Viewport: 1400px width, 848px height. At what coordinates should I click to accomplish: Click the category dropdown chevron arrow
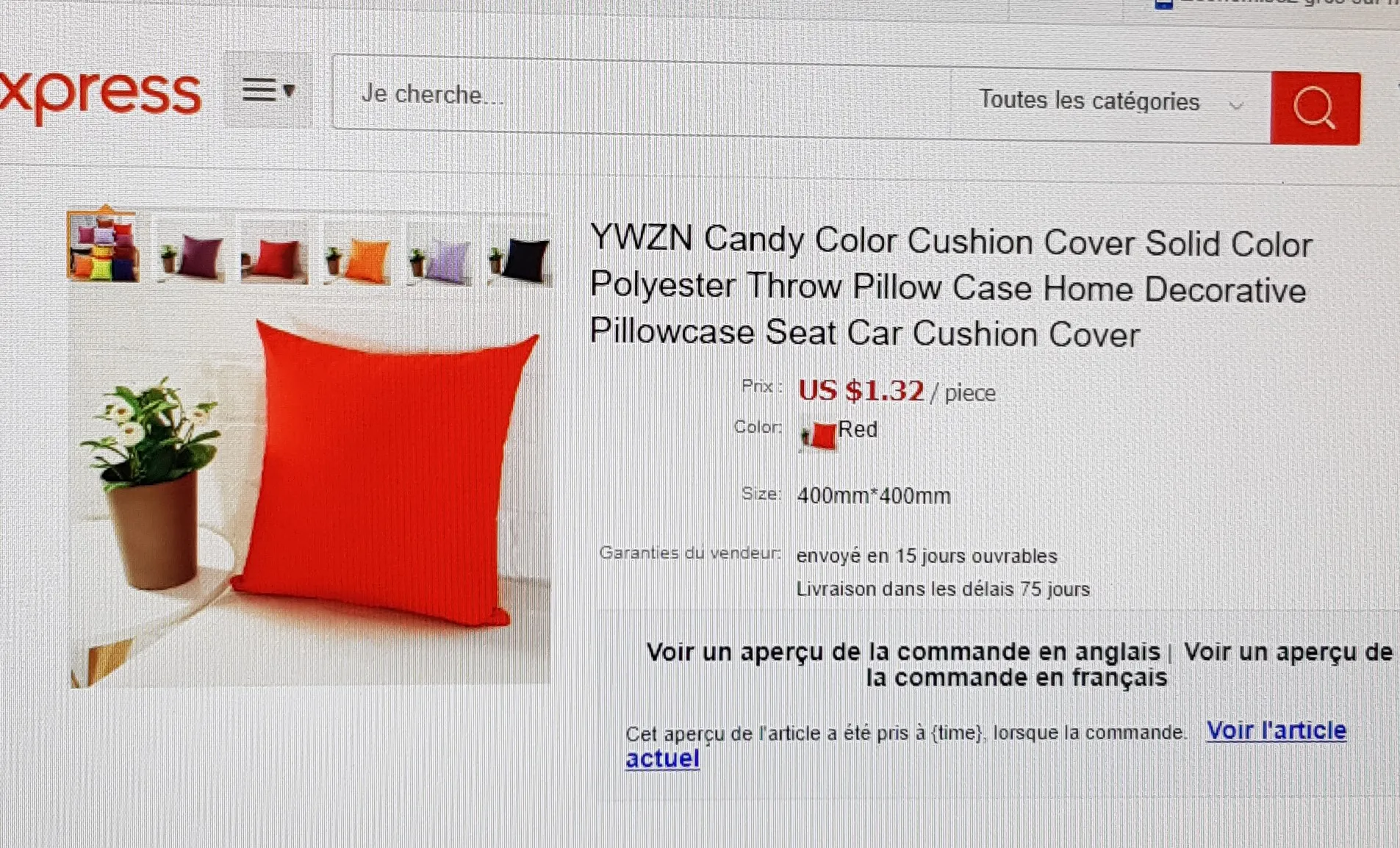point(1236,105)
